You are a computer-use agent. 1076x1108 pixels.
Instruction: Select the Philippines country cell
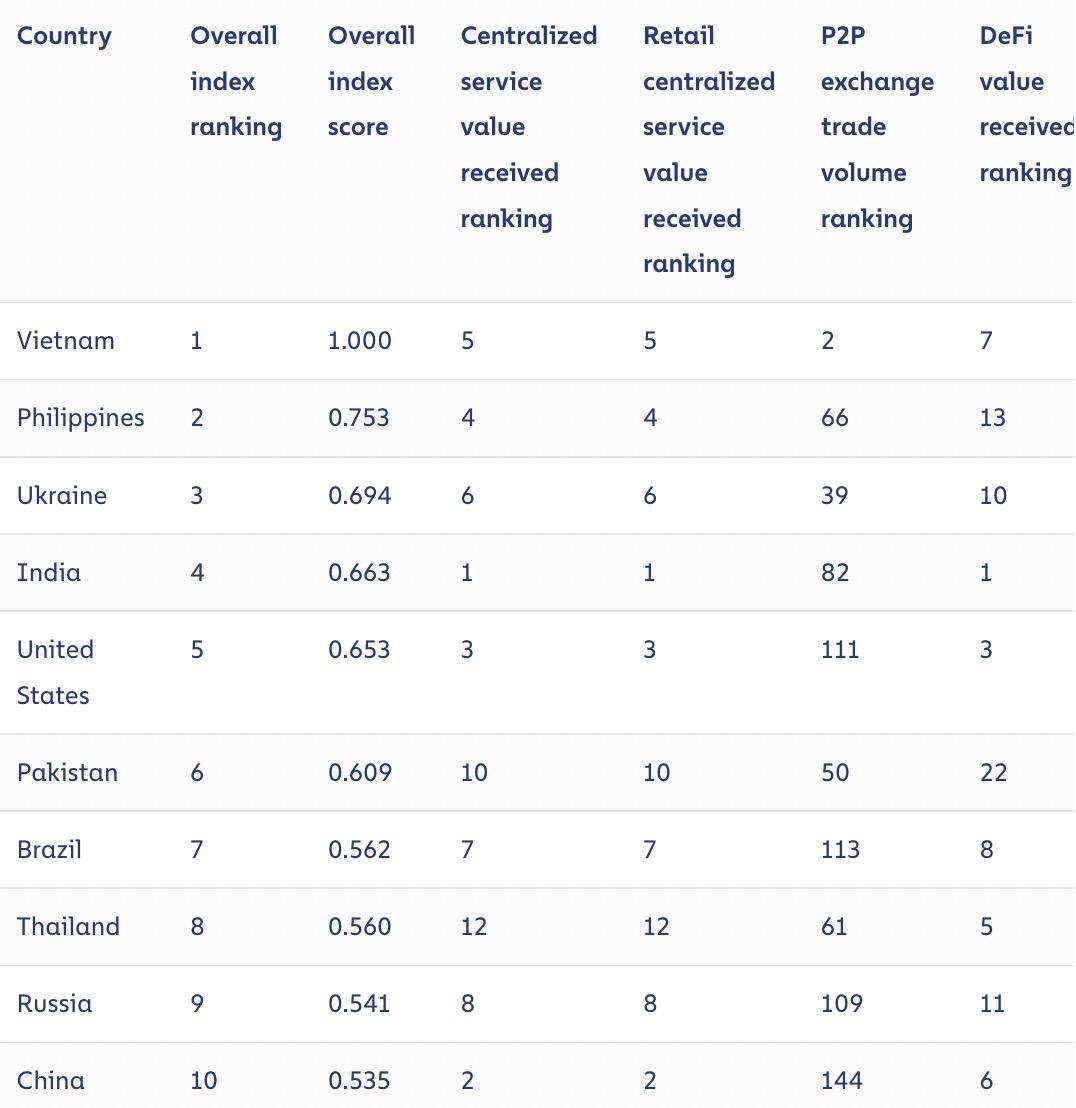pyautogui.click(x=80, y=418)
